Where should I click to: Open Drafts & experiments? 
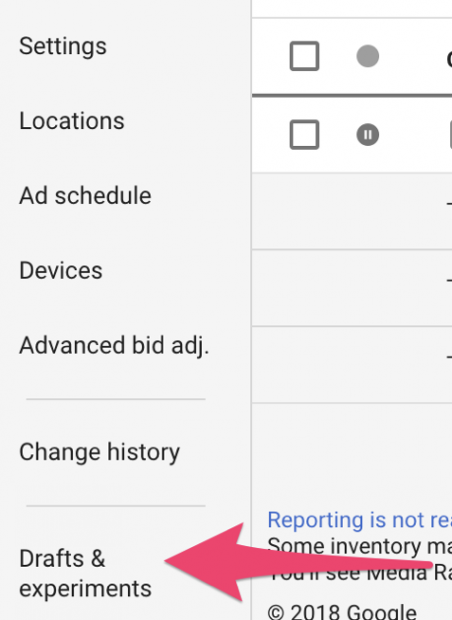(85, 574)
